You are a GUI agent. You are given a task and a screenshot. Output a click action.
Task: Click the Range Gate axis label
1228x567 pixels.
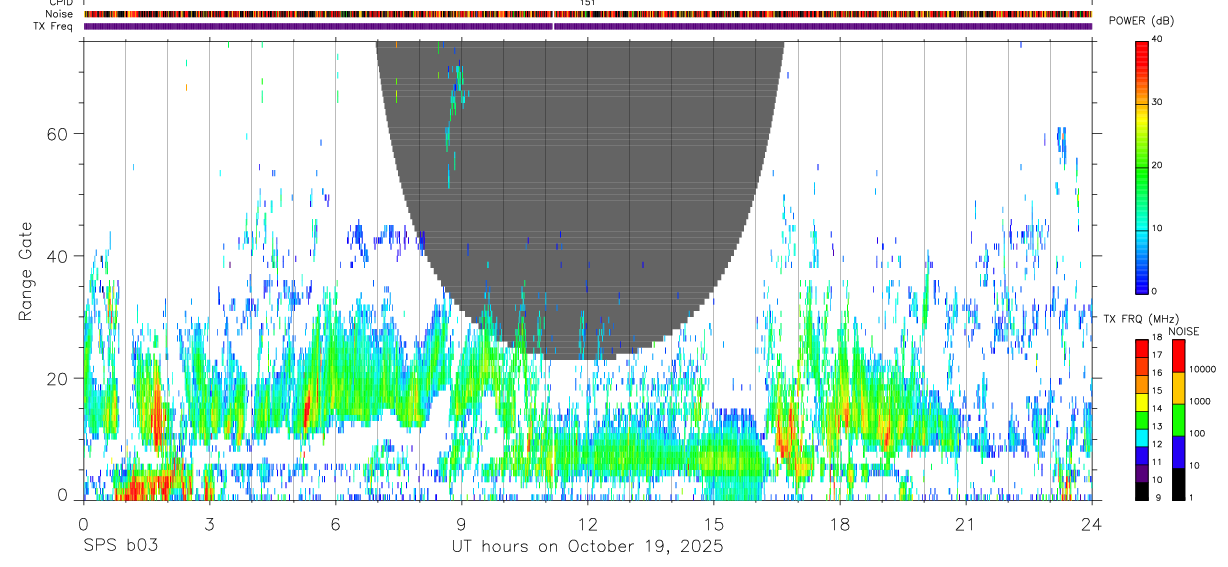[27, 272]
